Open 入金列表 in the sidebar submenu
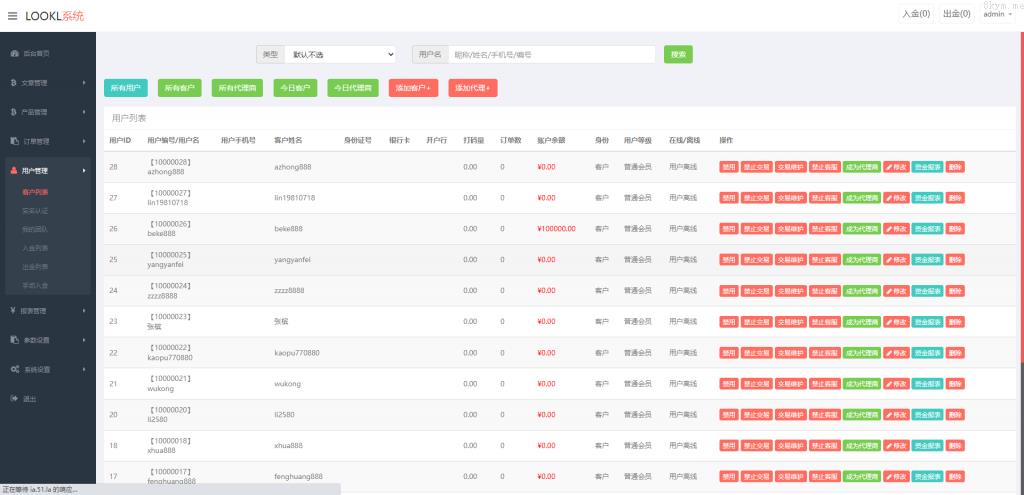This screenshot has width=1024, height=495. pos(35,248)
